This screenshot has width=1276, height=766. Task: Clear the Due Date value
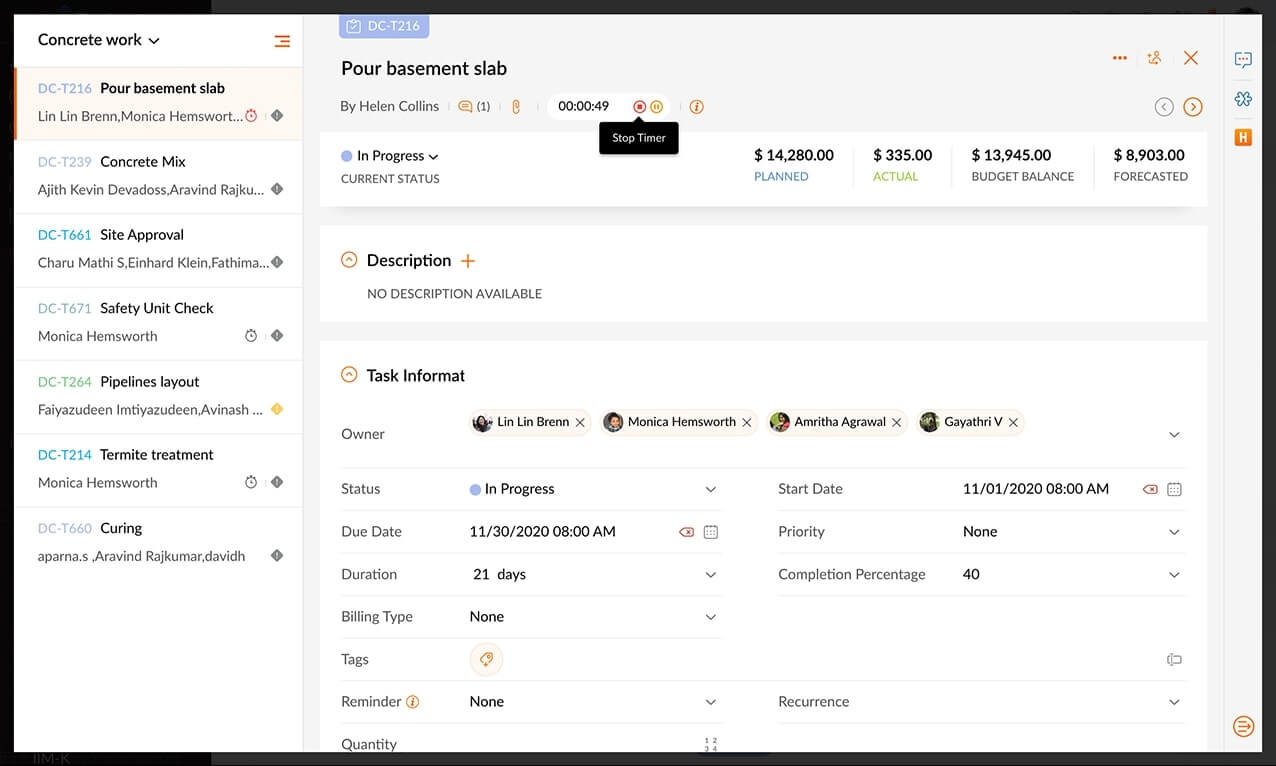pos(686,532)
